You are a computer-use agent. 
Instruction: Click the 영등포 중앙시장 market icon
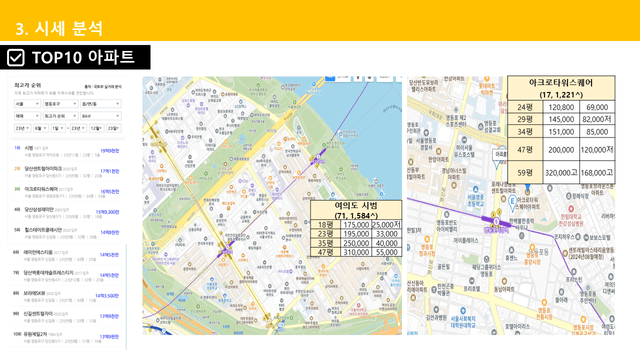(x=532, y=247)
